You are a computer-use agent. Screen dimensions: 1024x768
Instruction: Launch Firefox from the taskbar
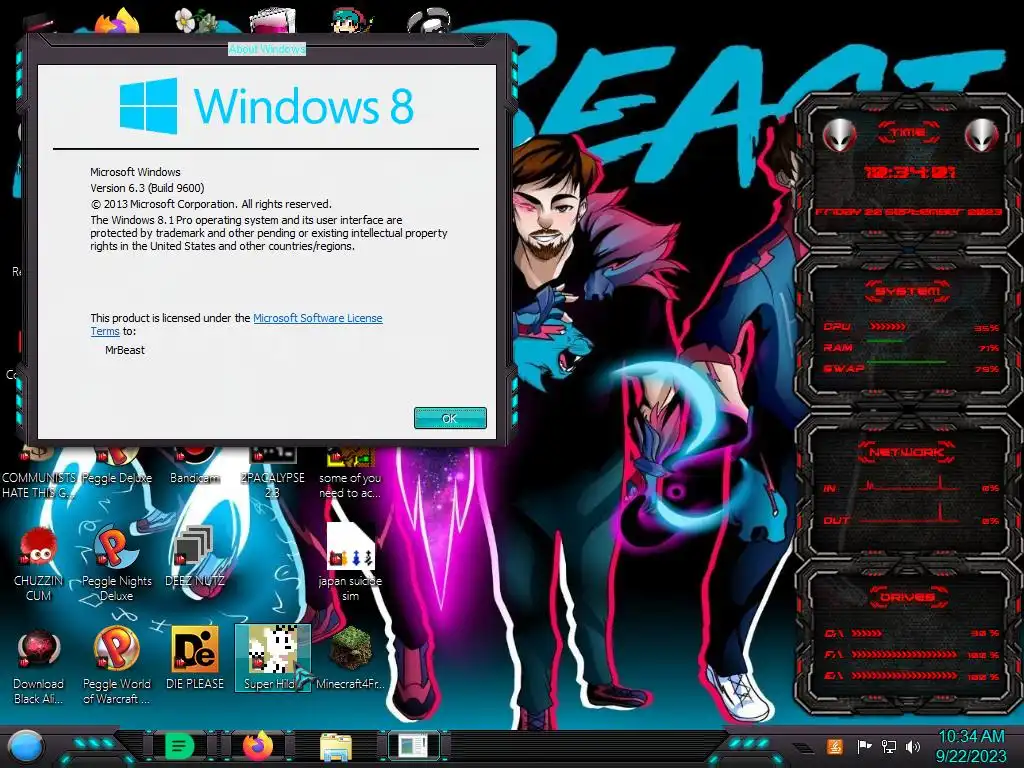pos(258,745)
